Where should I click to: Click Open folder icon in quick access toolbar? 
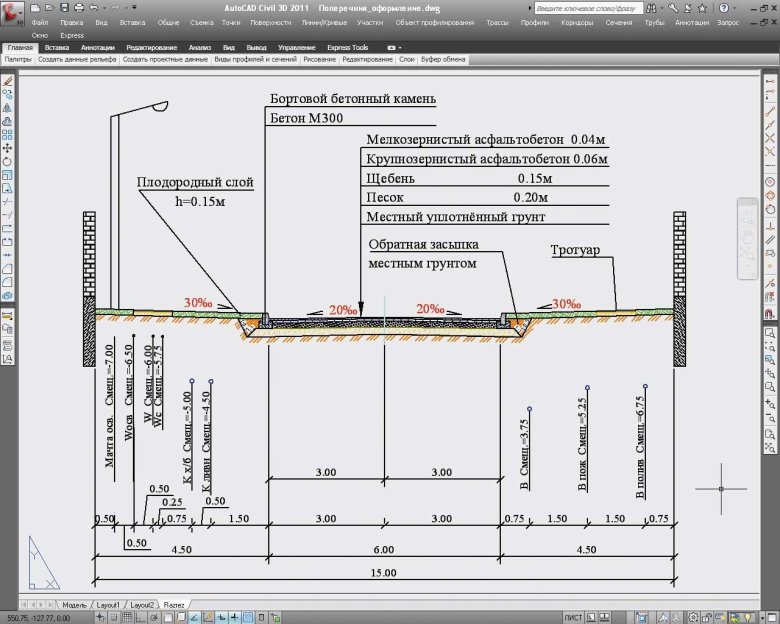click(x=50, y=8)
